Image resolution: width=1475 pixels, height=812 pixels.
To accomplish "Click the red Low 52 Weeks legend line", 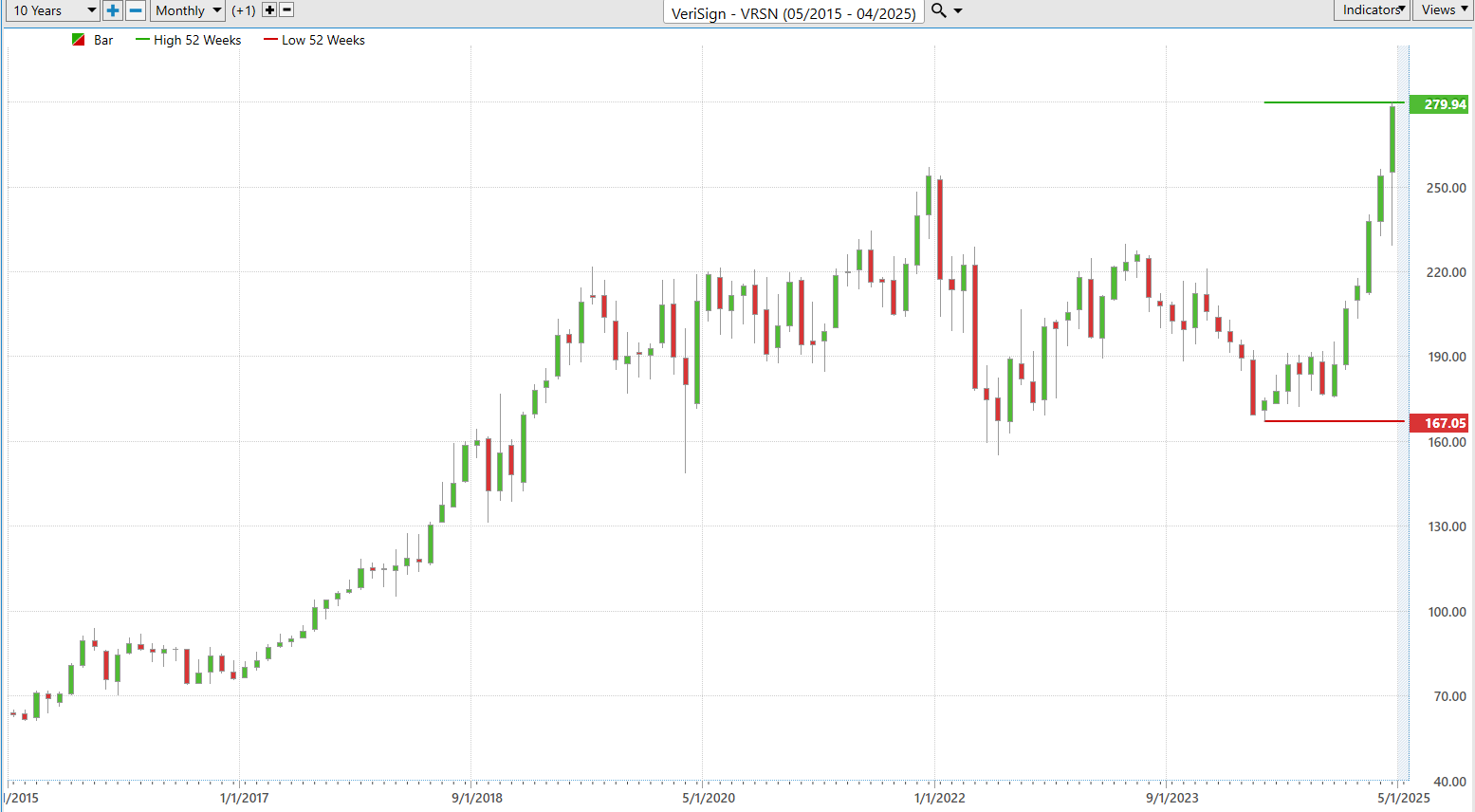I will point(270,40).
